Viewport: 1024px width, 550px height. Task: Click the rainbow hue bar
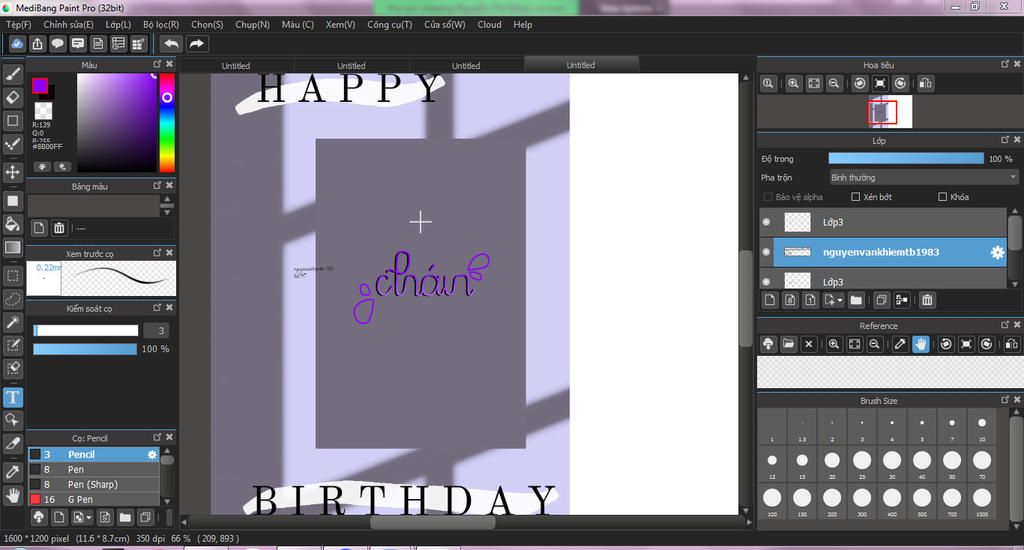167,122
